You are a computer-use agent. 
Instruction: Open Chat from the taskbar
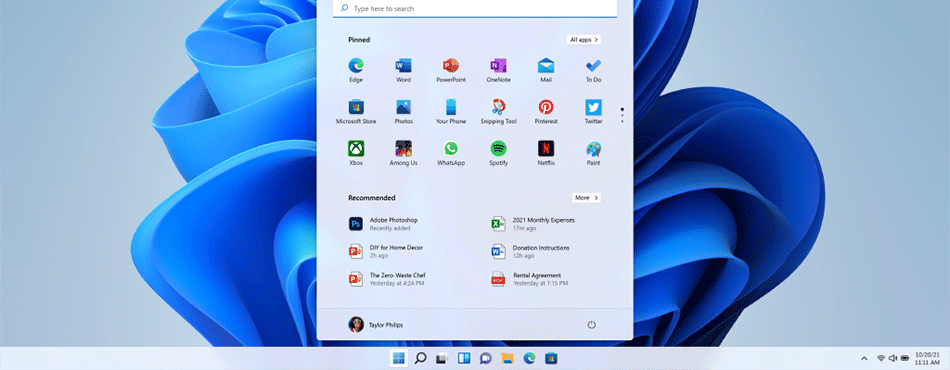click(485, 358)
